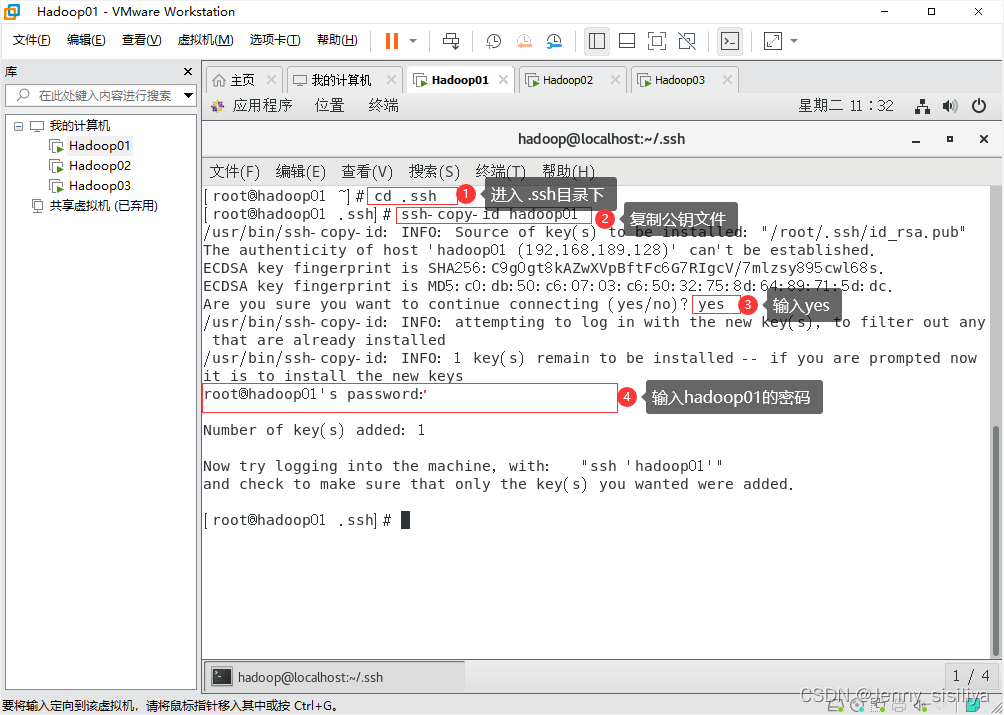Click the CD/DVD status icon in status bar
Image resolution: width=1004 pixels, height=715 pixels.
coord(857,706)
